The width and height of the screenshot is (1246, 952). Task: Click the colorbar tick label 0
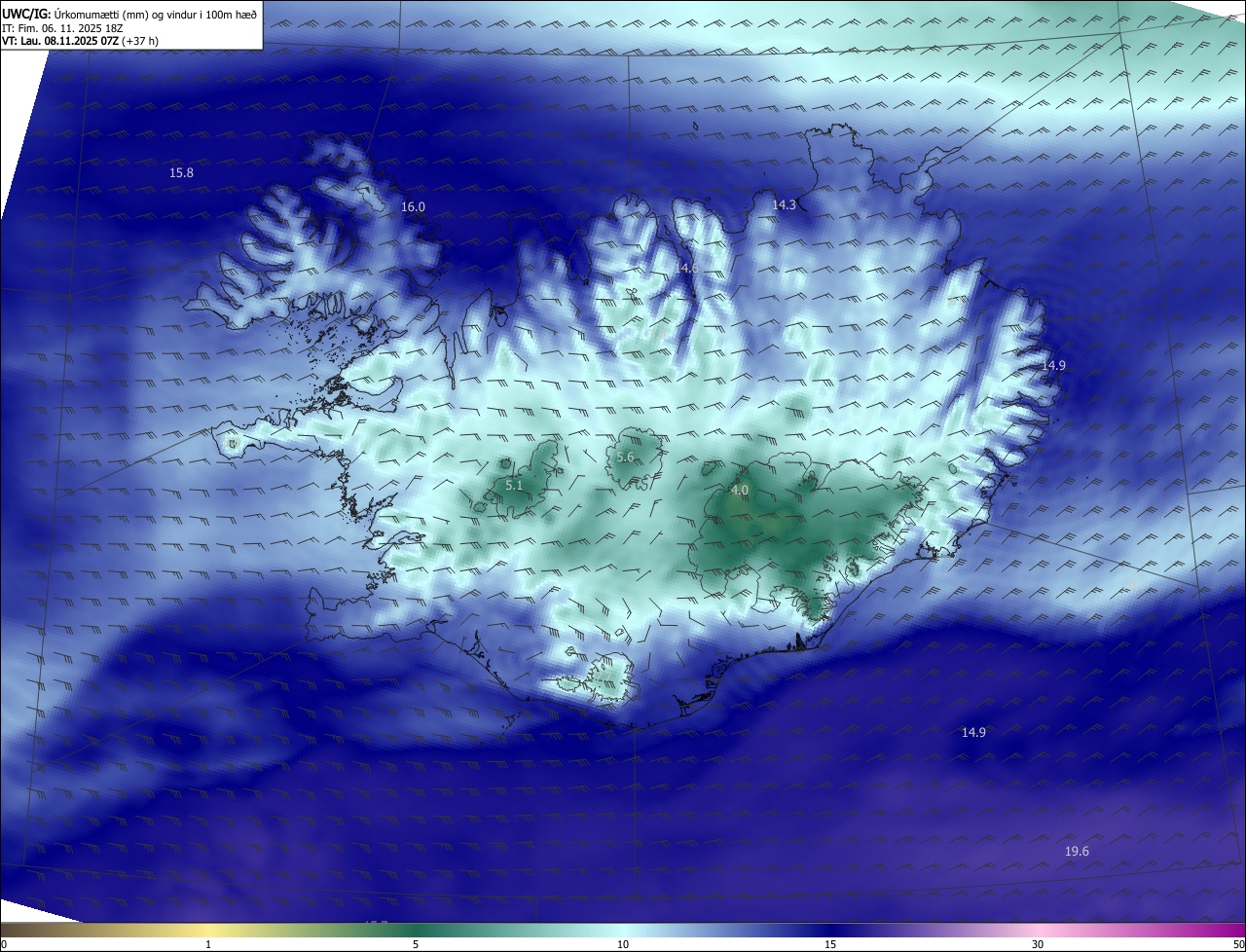(4, 944)
